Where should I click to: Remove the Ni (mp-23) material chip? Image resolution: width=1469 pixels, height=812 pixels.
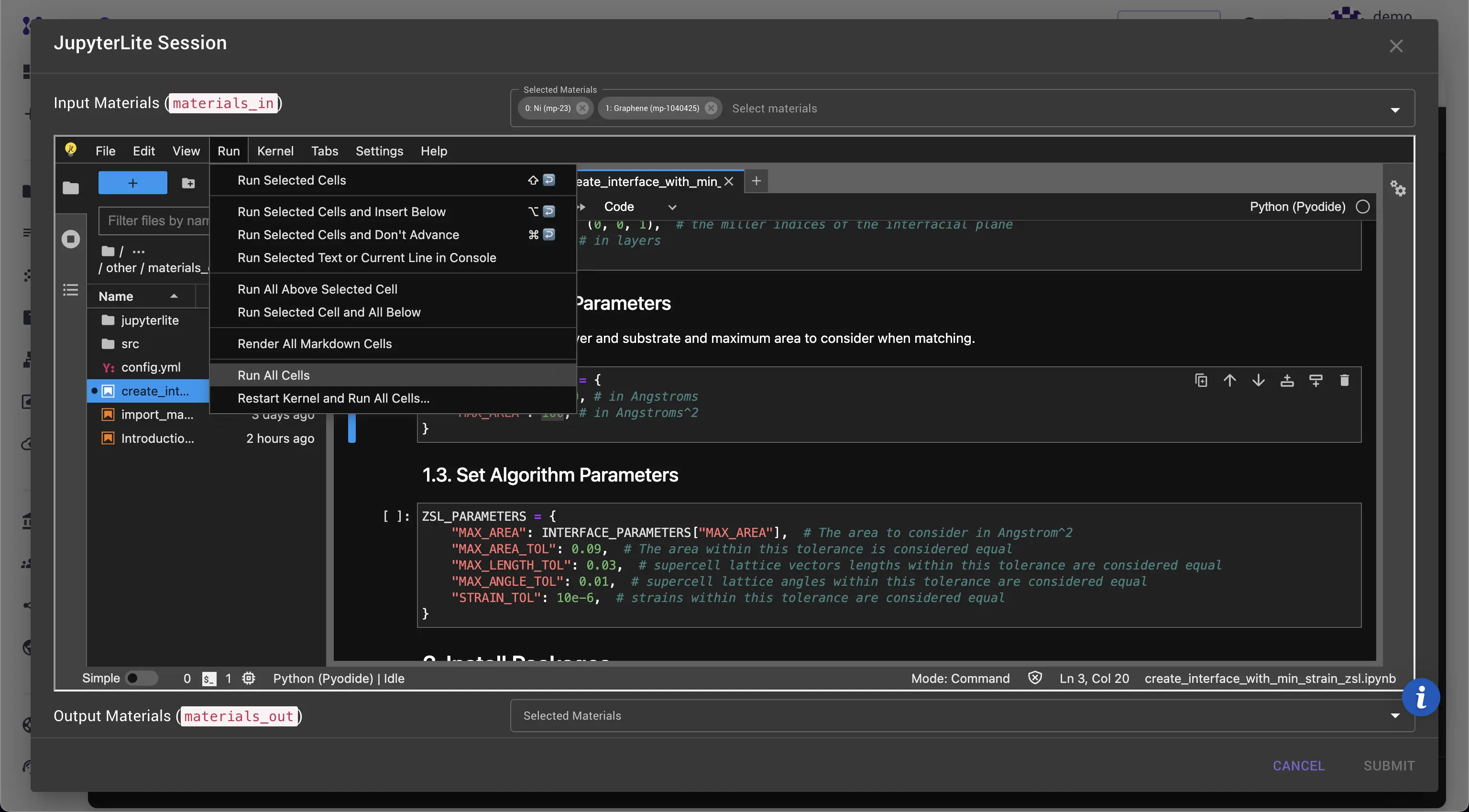pos(582,109)
